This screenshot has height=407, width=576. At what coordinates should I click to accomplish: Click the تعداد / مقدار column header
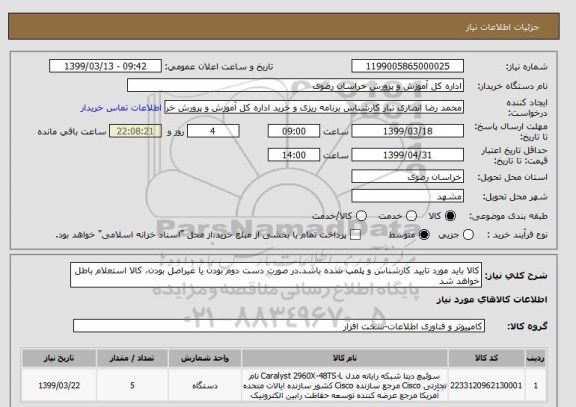click(x=132, y=358)
